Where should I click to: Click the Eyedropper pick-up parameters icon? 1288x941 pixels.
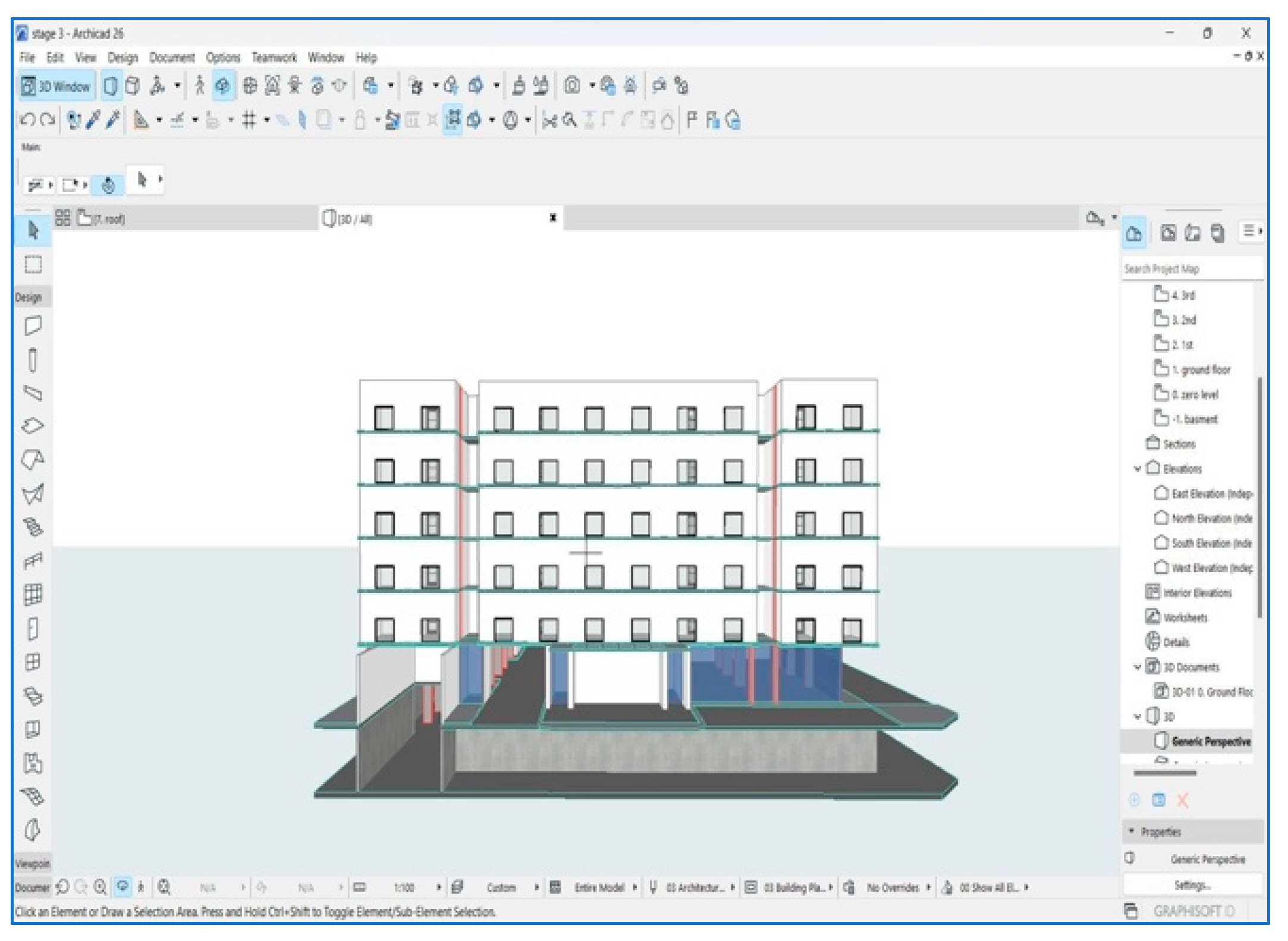coord(93,120)
